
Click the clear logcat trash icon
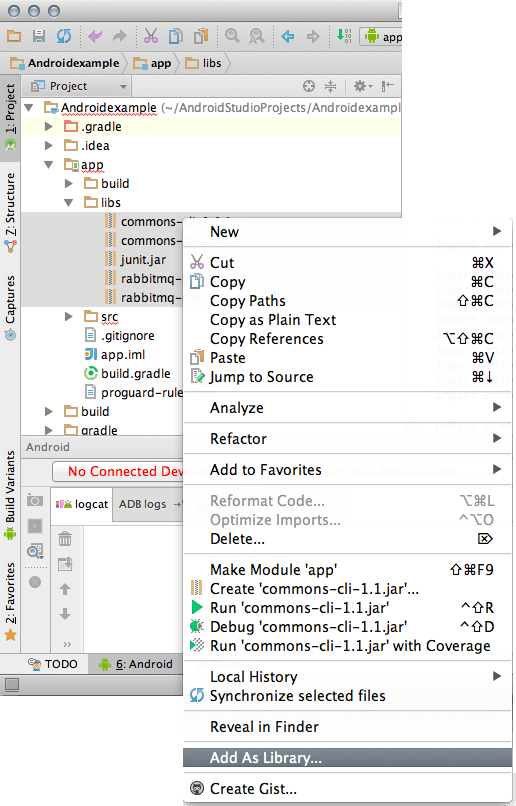click(65, 539)
